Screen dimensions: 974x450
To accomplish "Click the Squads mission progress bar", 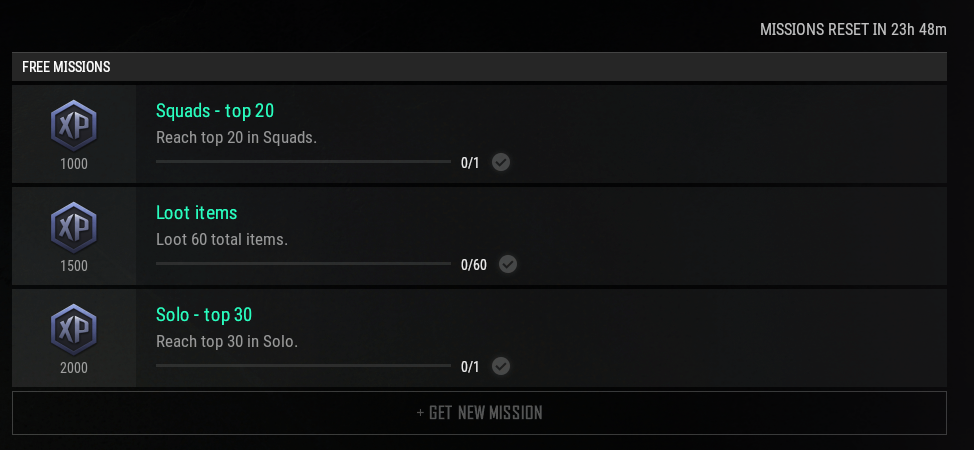I will pos(303,162).
